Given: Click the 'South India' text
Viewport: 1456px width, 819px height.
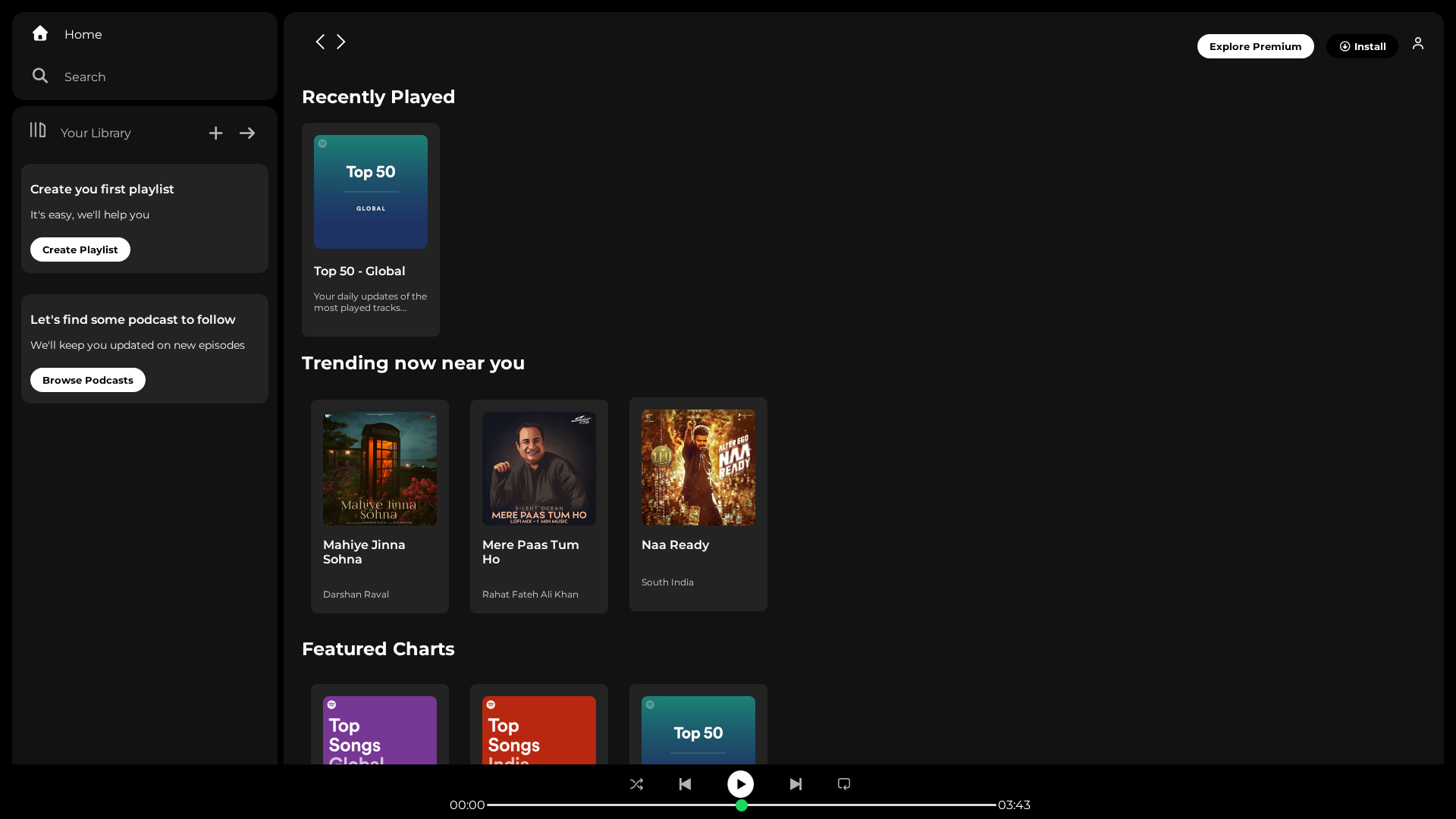Looking at the screenshot, I should click(667, 582).
